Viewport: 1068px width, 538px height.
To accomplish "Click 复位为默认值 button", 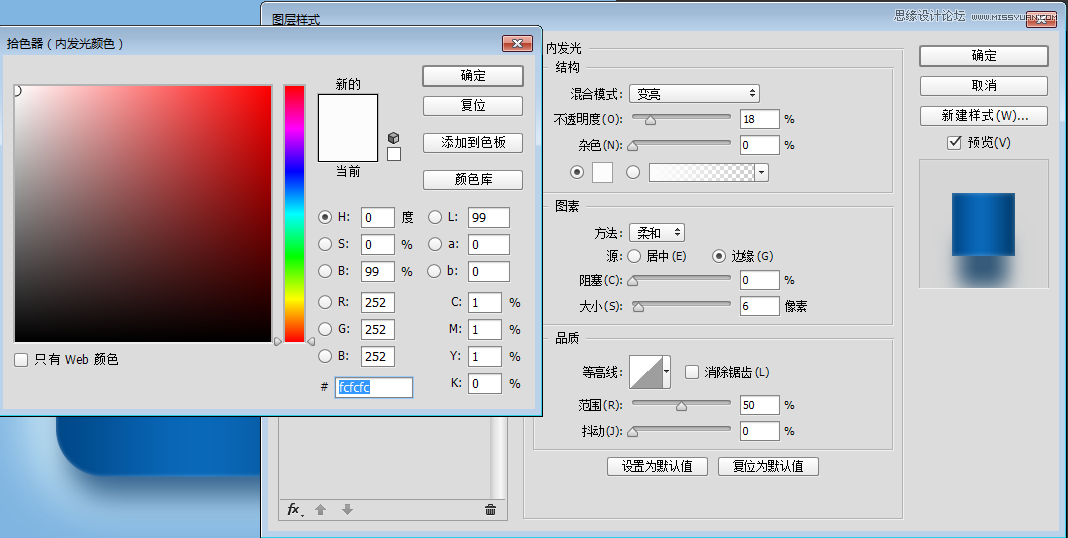I will [x=768, y=466].
